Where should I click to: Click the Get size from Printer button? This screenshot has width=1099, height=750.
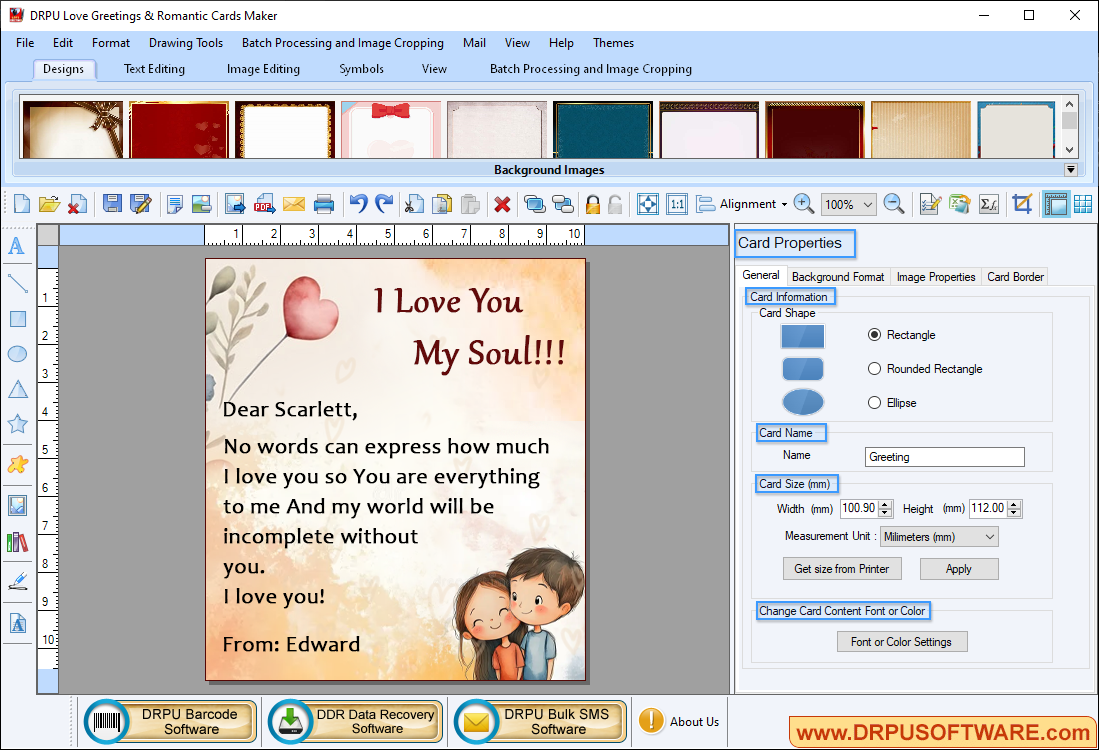[841, 568]
